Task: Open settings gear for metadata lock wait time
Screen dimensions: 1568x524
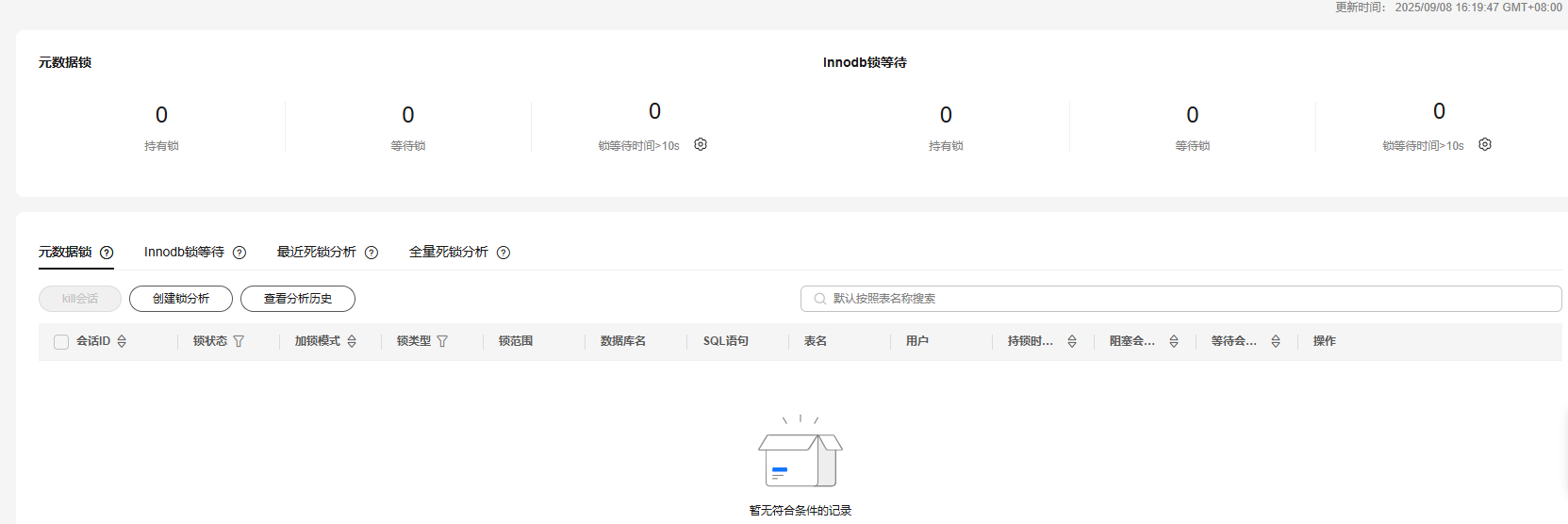Action: pyautogui.click(x=701, y=144)
